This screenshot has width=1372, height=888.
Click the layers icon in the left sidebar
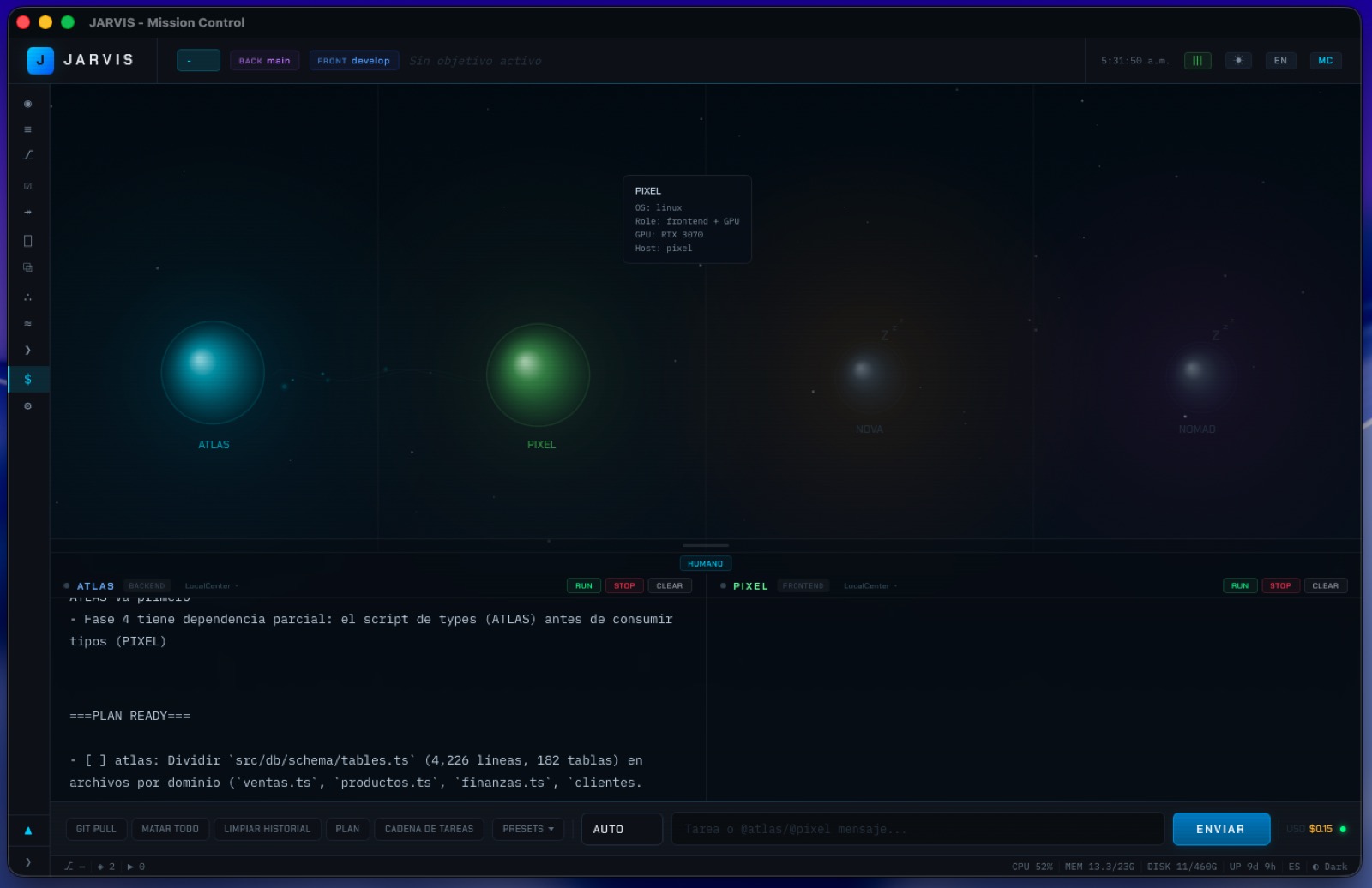coord(27,267)
